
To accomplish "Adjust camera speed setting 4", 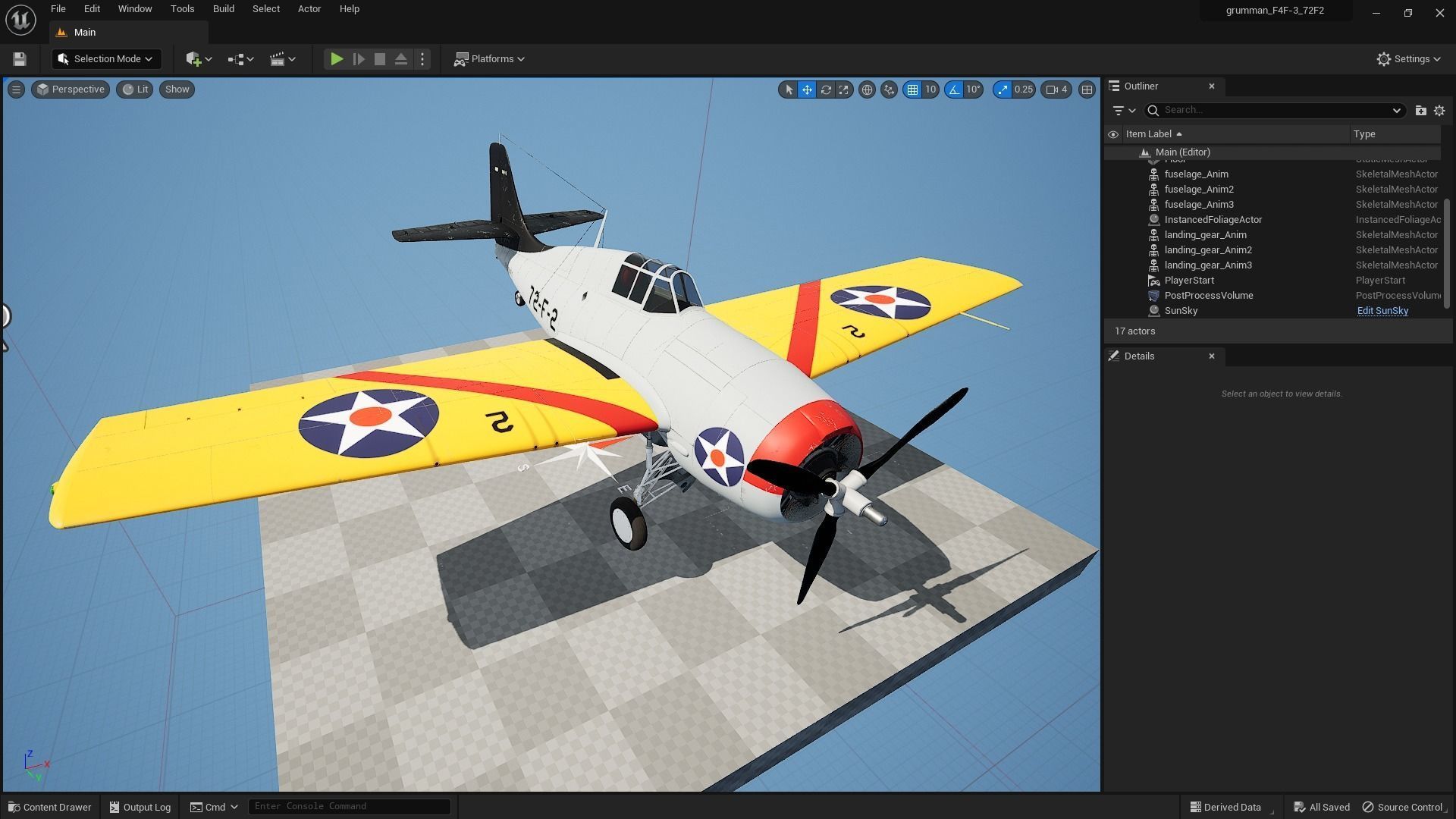I will tap(1056, 90).
